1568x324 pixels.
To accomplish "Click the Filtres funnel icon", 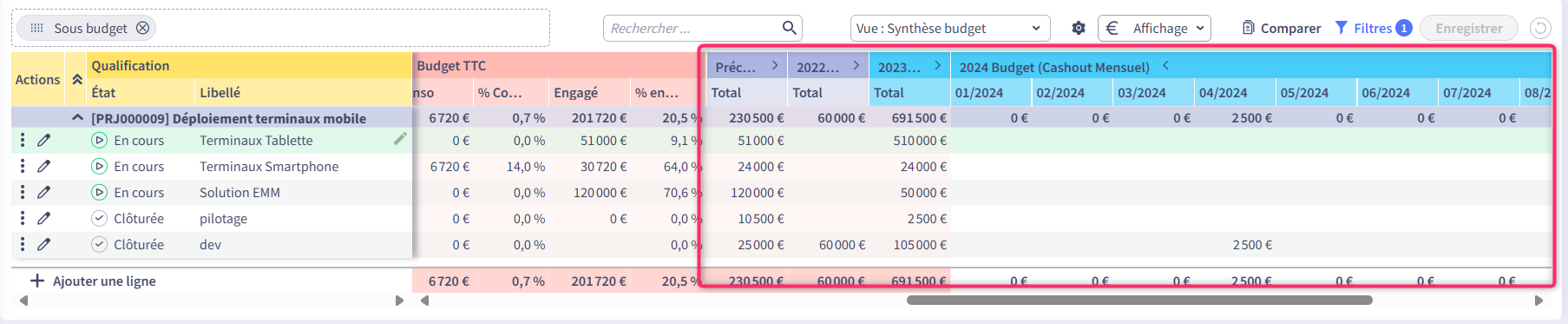I will (1342, 28).
